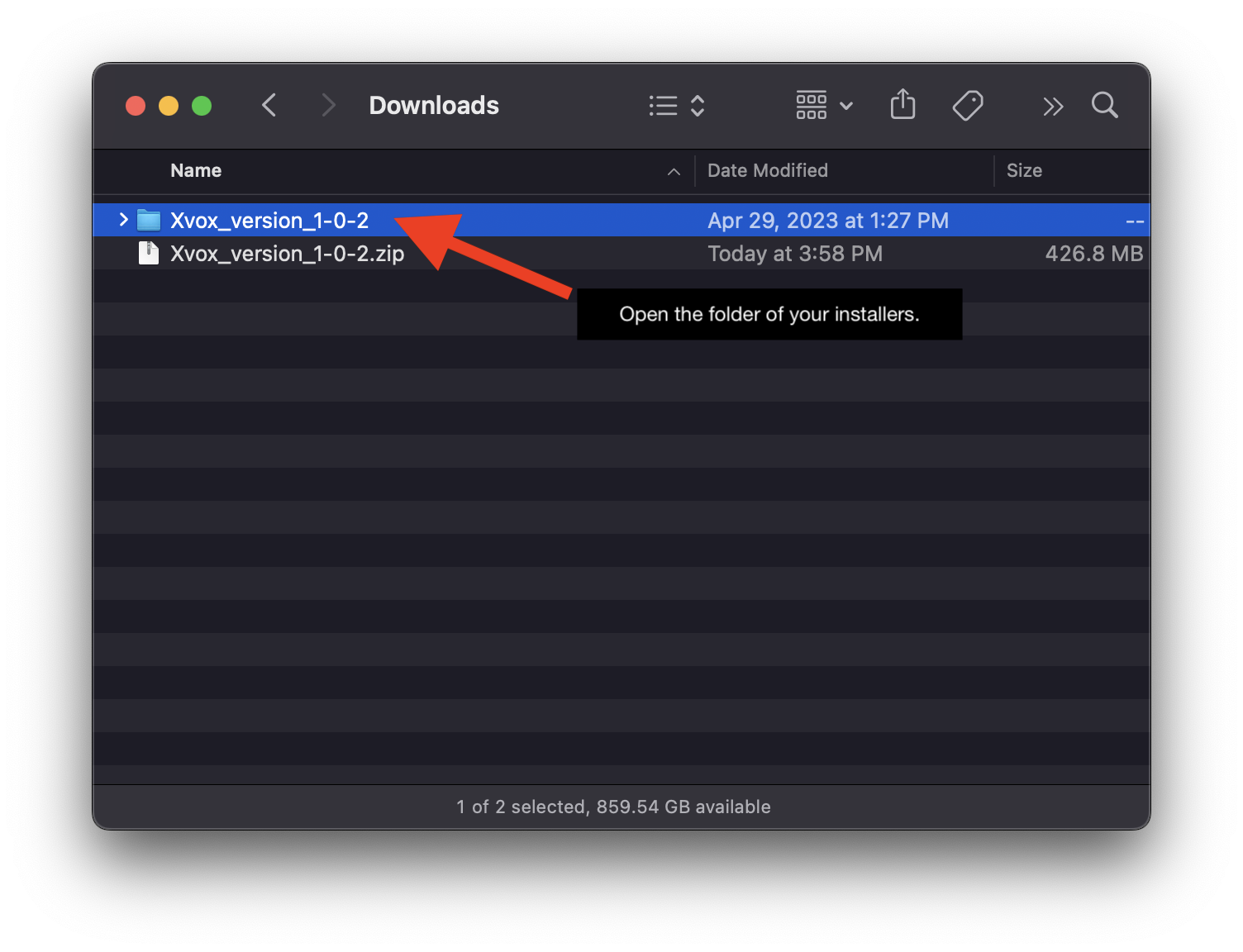Screen dimensions: 1243x952
Task: Select the Xvox_version_1-0-2 folder name
Action: pyautogui.click(x=269, y=221)
